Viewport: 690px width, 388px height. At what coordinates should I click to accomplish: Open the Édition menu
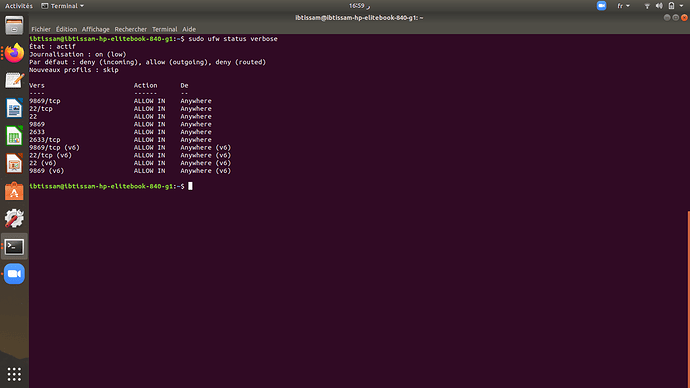coord(66,29)
